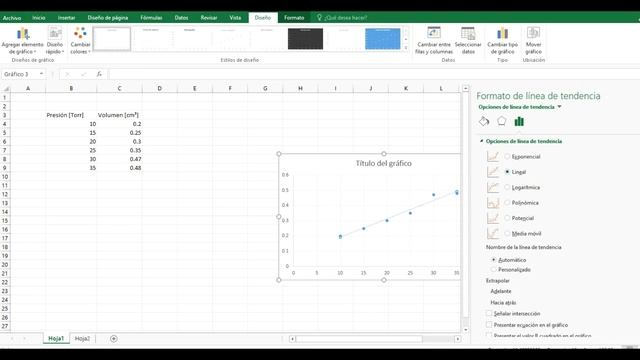
Task: Switch to the Revisar tab
Action: tap(209, 18)
